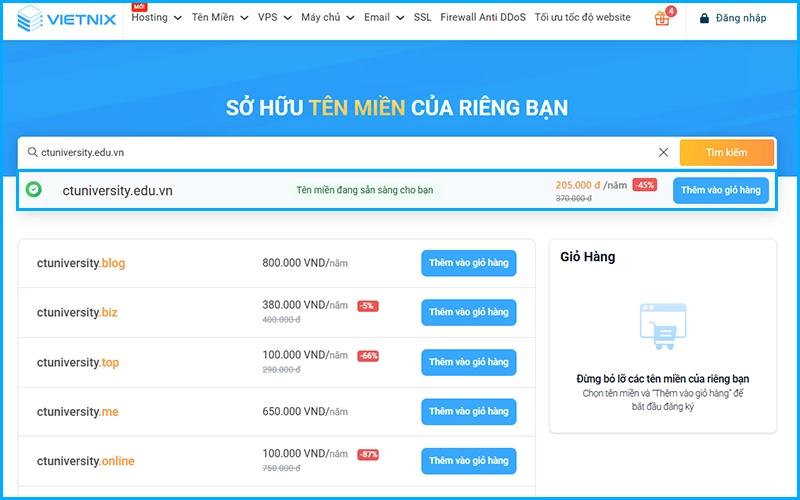Open the gift box promotions icon

coord(662,18)
